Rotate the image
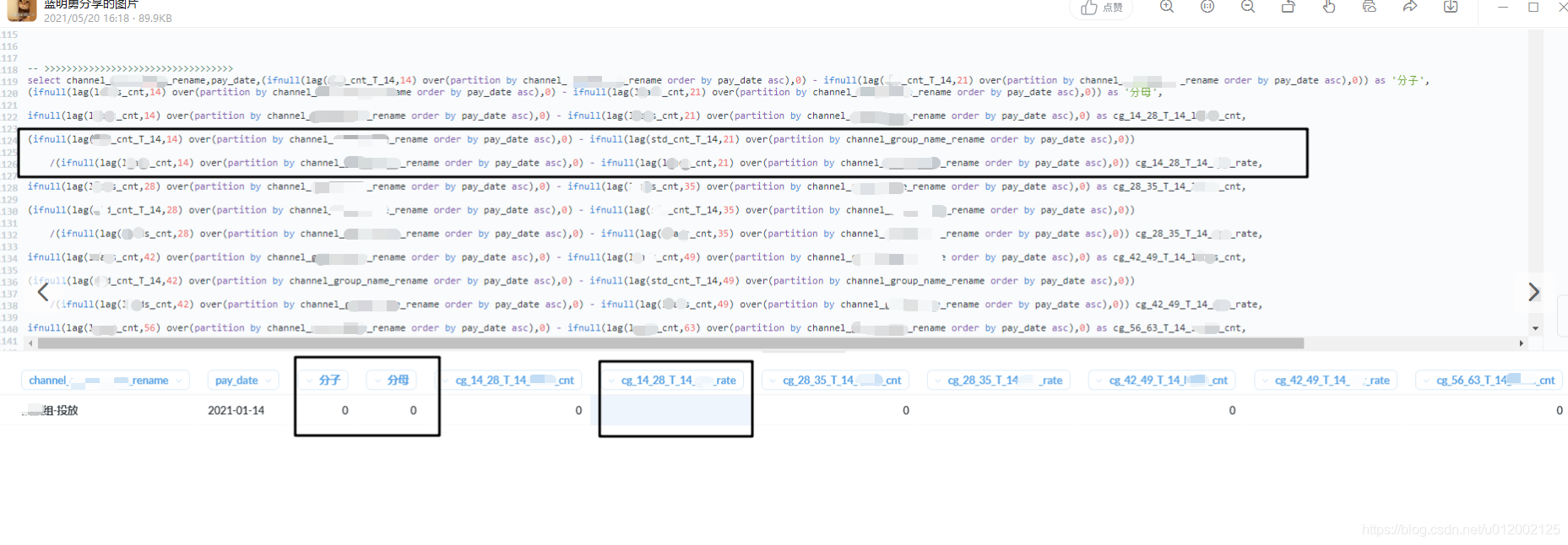Screen dimensions: 1568x545 [x=1289, y=7]
